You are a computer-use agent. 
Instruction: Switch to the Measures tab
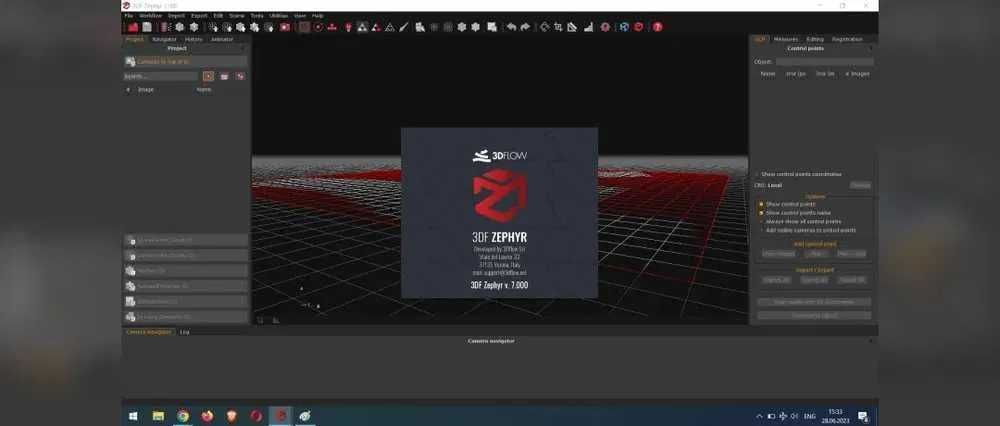point(786,39)
